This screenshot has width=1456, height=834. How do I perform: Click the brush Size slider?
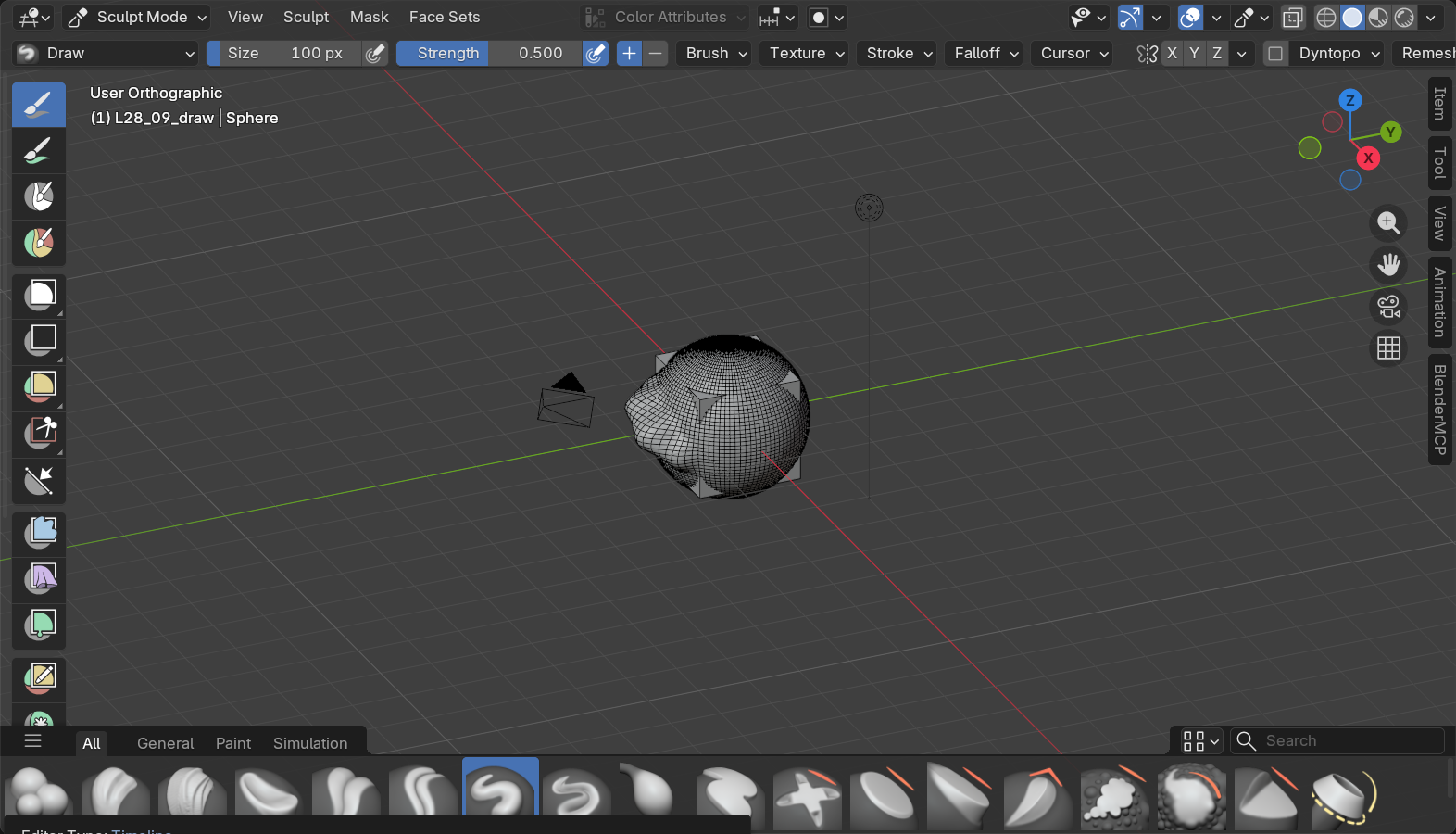[x=284, y=54]
